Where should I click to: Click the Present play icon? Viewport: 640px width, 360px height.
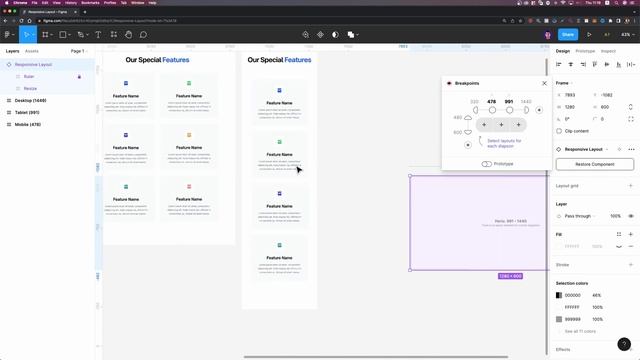589,35
